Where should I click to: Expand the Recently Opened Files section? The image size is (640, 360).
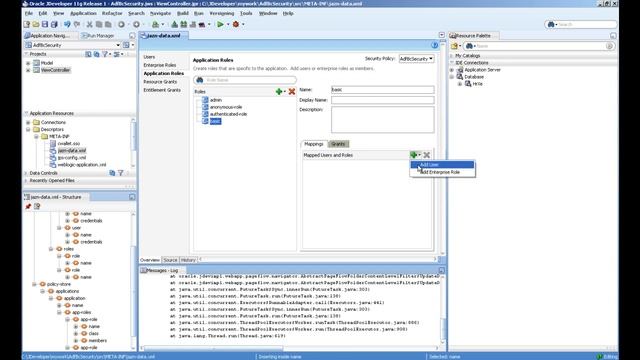coord(26,180)
